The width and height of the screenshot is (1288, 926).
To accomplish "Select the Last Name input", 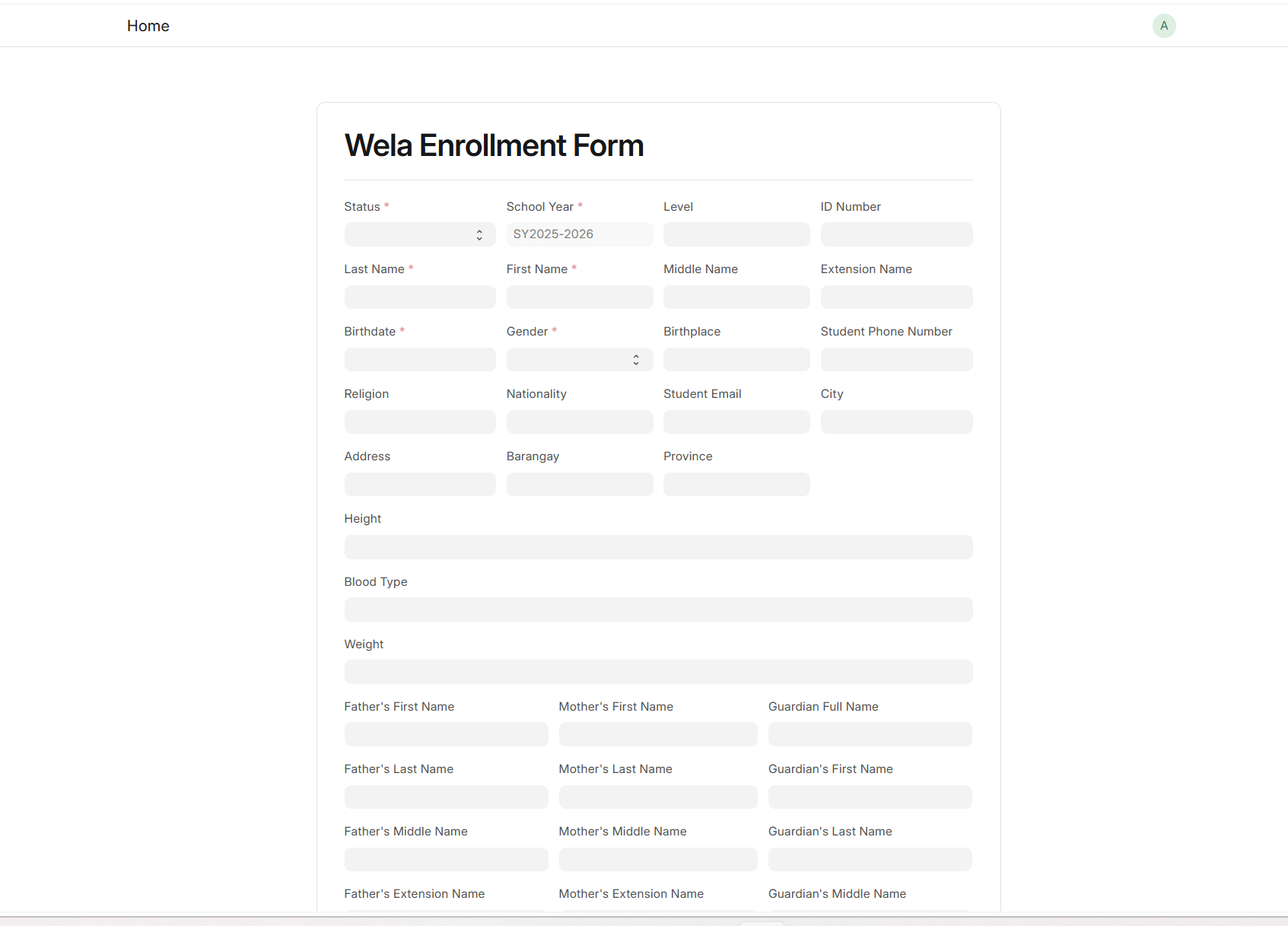I will (419, 297).
